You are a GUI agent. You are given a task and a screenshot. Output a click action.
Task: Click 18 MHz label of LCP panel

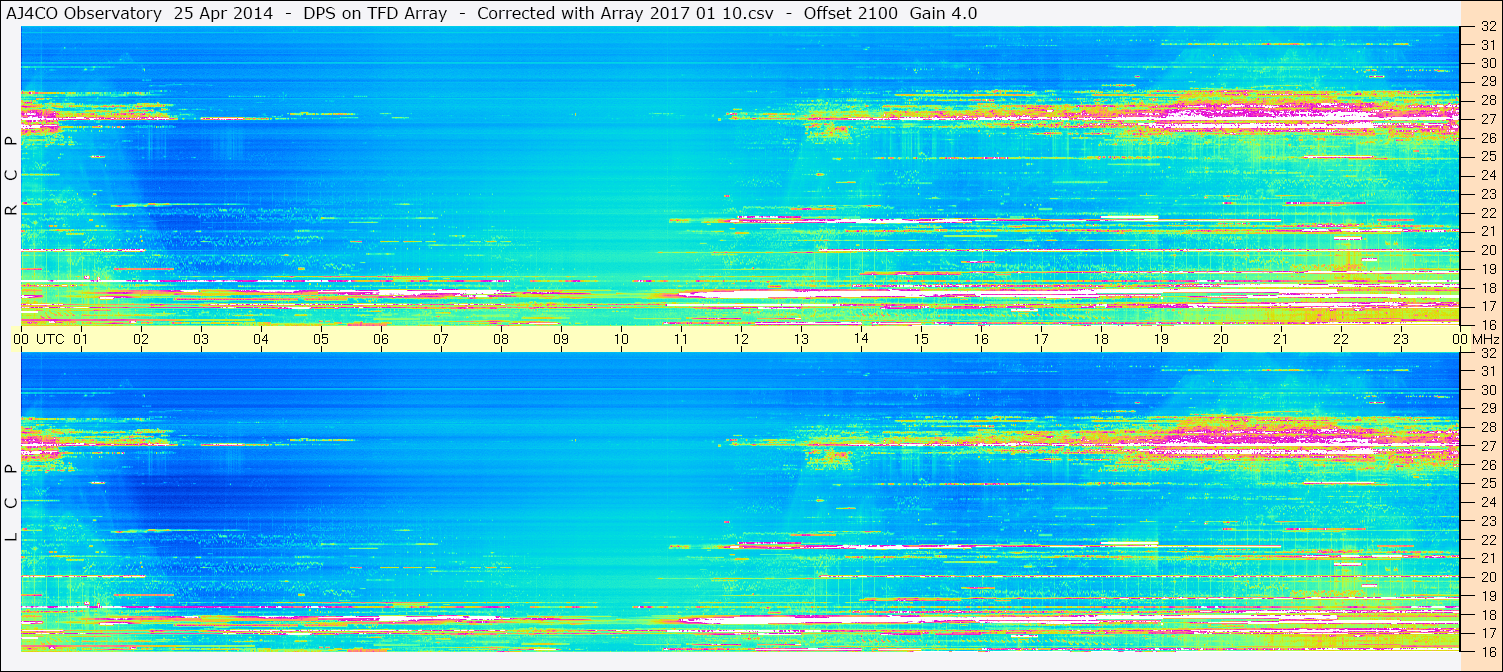pos(1487,615)
